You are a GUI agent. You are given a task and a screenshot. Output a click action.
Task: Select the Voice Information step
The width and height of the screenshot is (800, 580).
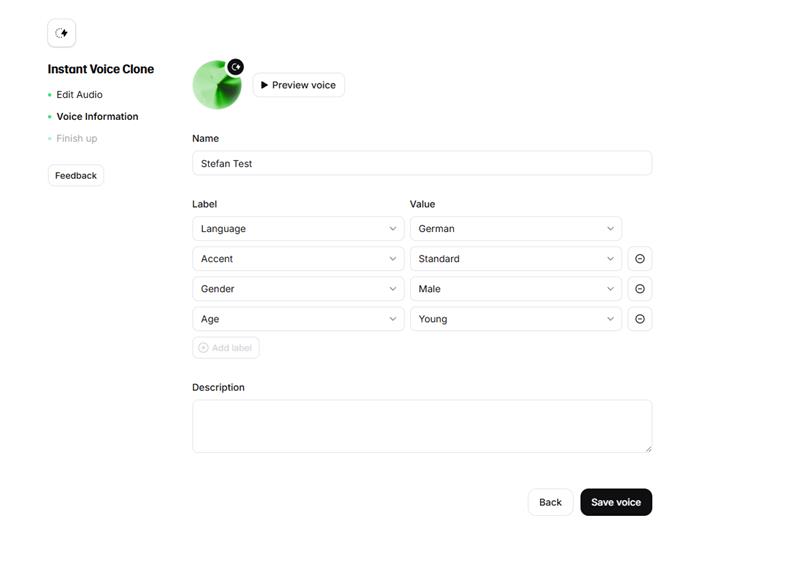(x=97, y=117)
